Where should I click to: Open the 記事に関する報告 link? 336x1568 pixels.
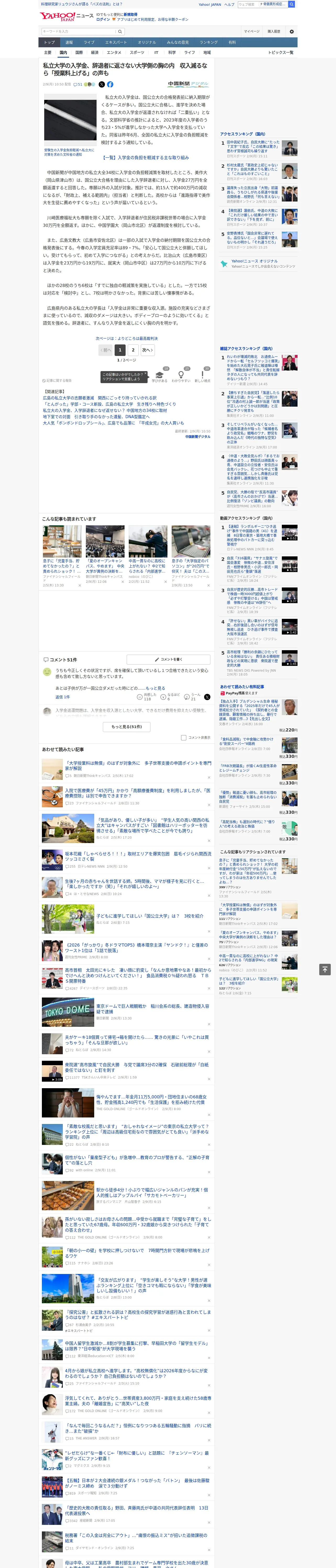[57, 381]
